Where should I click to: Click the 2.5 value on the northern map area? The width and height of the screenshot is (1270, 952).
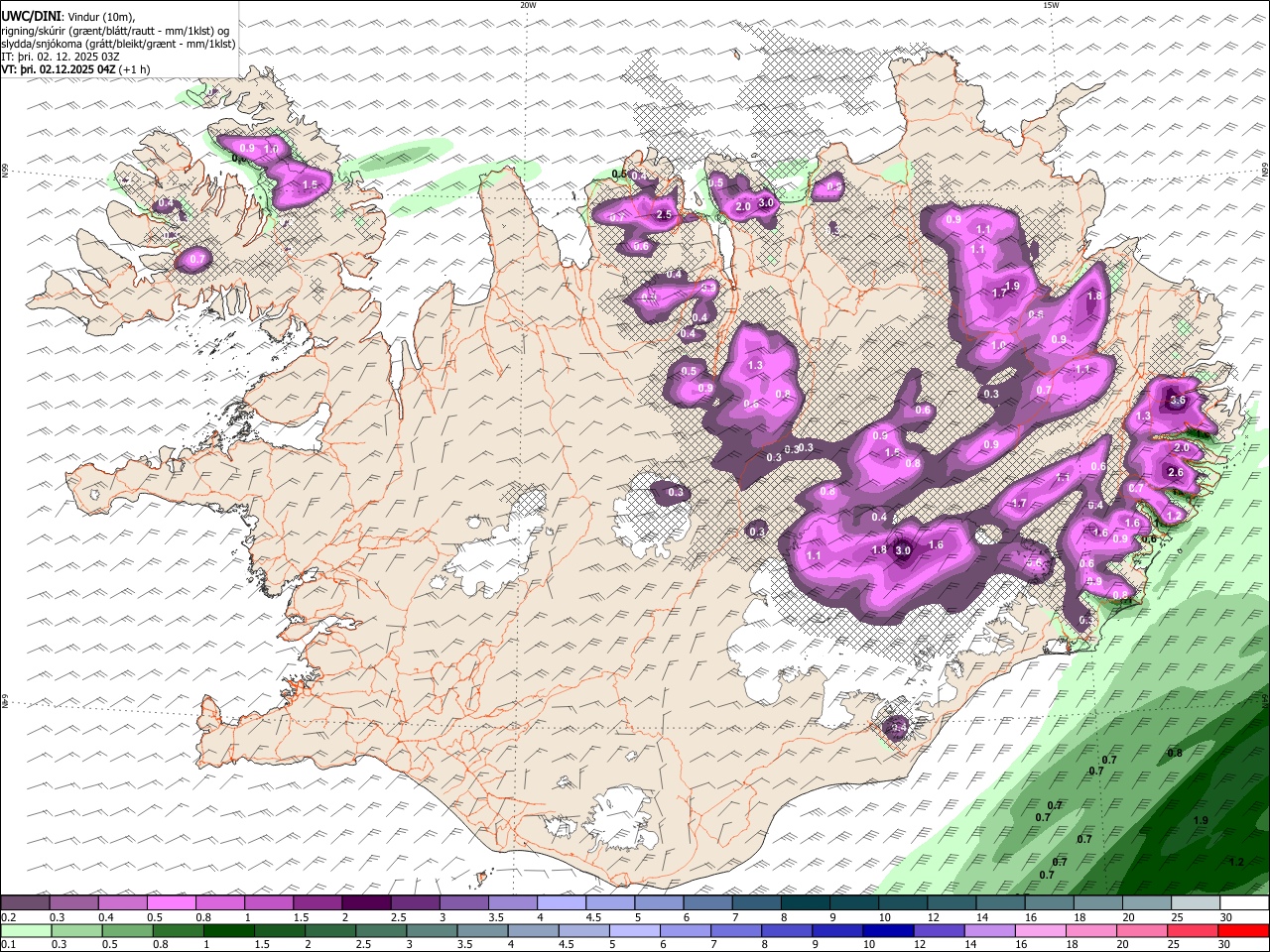[665, 215]
